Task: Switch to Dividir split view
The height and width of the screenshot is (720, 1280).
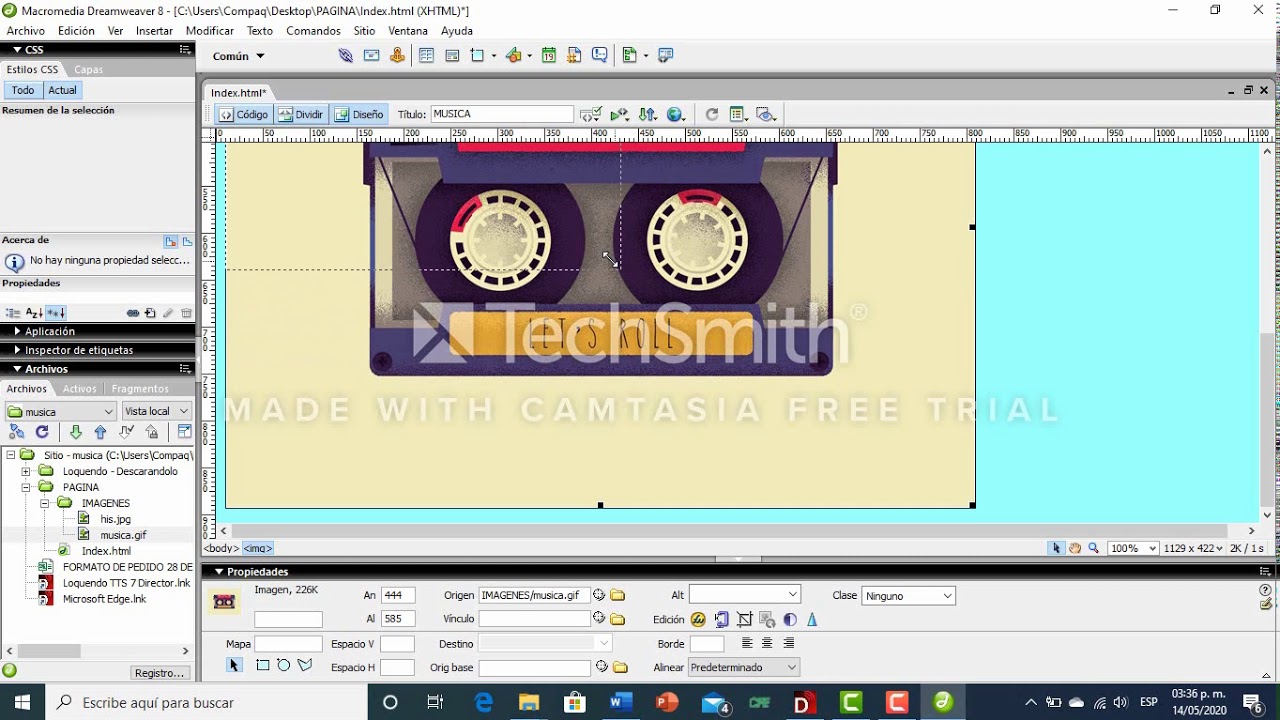Action: coord(301,114)
